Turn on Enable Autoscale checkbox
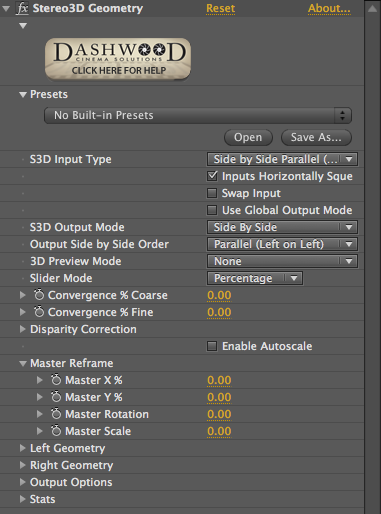381x514 pixels. (212, 346)
